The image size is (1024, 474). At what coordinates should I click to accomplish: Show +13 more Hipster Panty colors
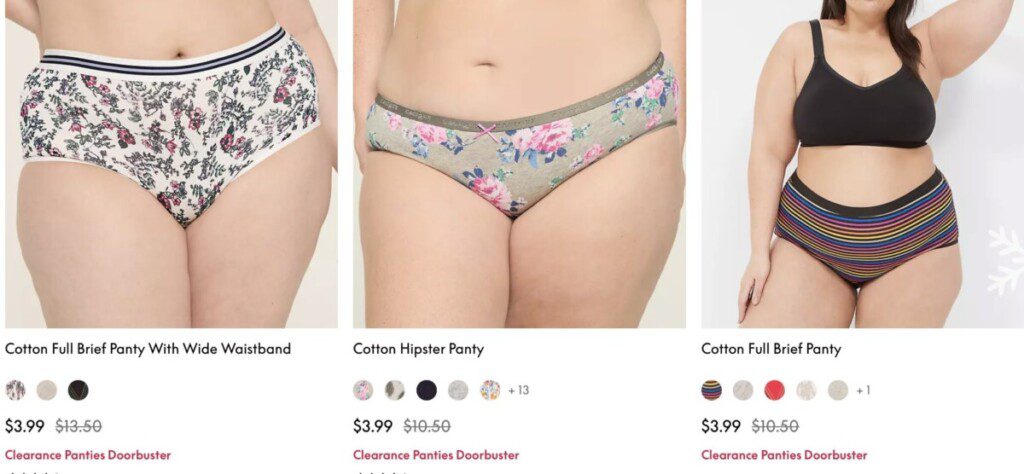point(519,390)
